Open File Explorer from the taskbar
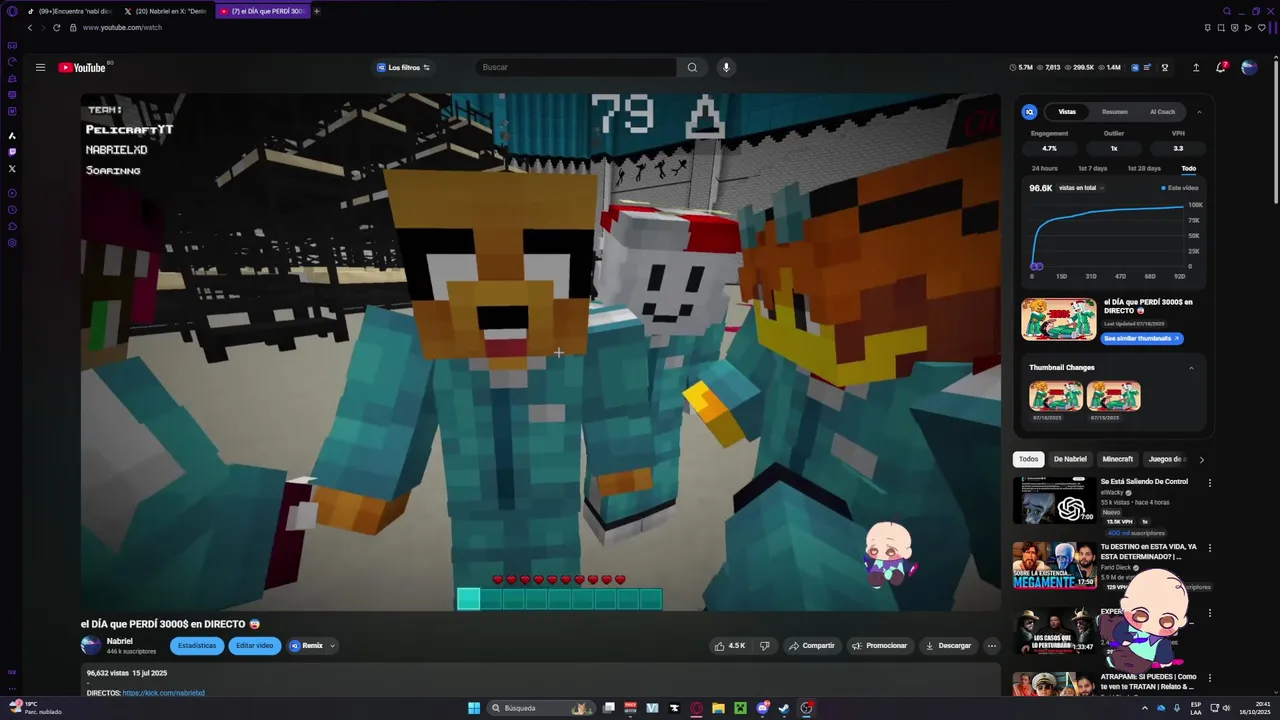Screen dimensions: 1280x720 point(718,708)
